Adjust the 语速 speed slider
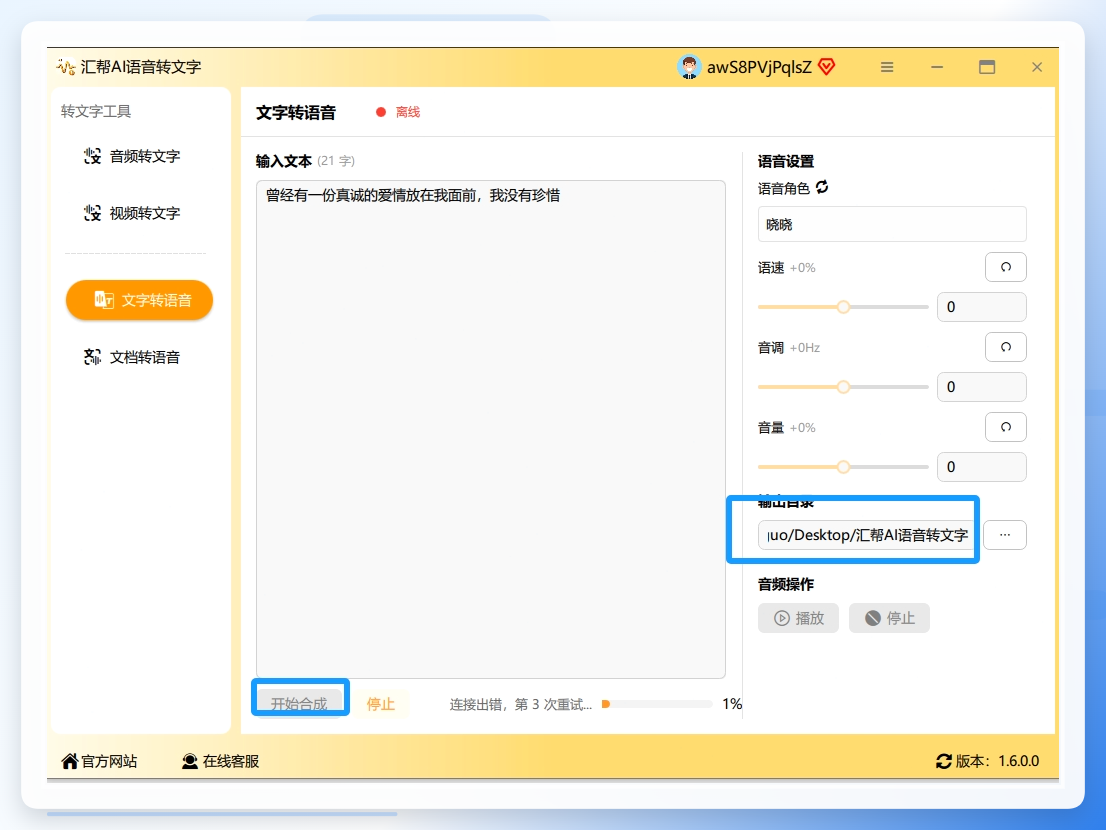Image resolution: width=1106 pixels, height=830 pixels. point(843,307)
